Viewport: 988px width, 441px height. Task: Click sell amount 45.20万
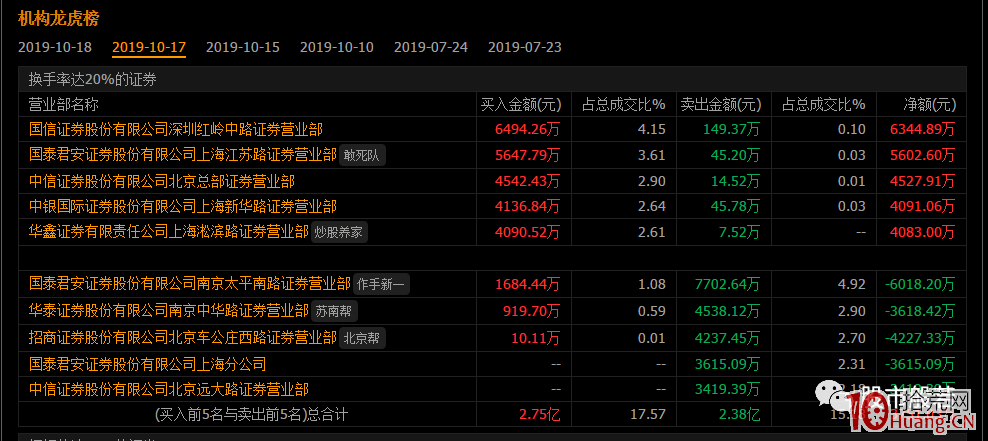(735, 155)
